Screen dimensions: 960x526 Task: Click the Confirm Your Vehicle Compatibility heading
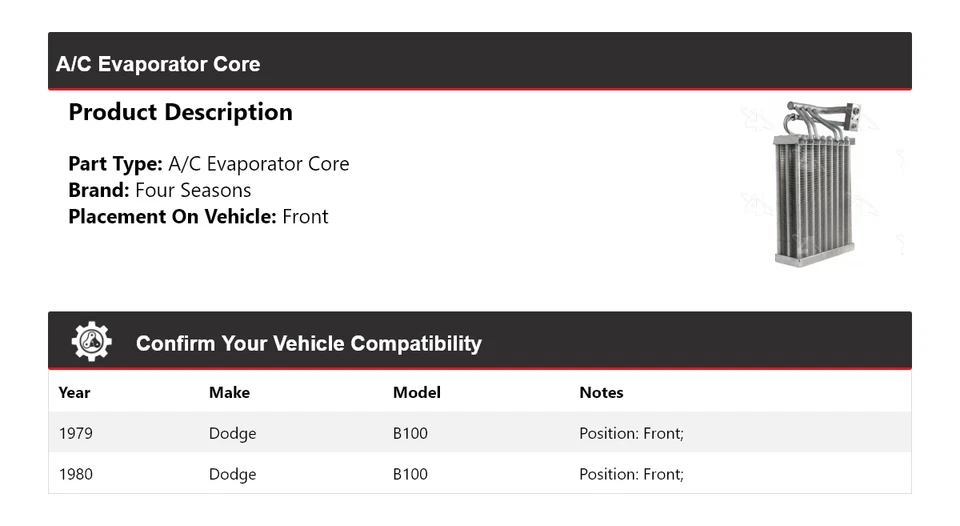tap(308, 343)
